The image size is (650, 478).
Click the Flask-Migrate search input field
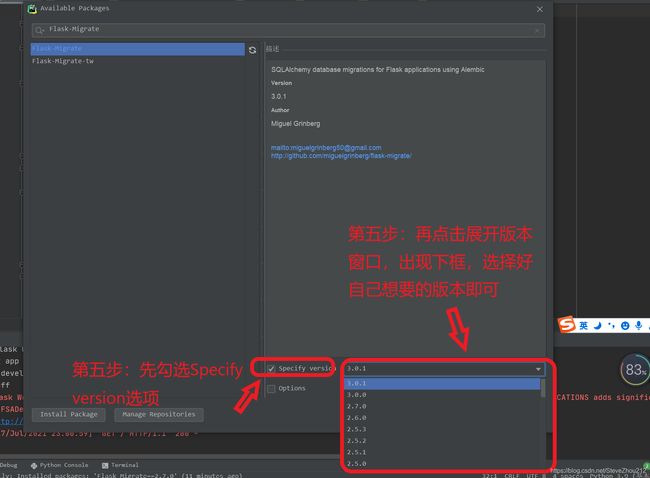288,30
